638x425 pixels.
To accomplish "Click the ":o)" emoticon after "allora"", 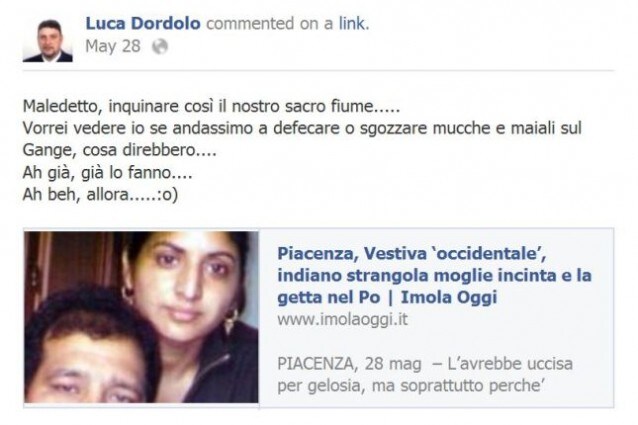I will point(167,195).
